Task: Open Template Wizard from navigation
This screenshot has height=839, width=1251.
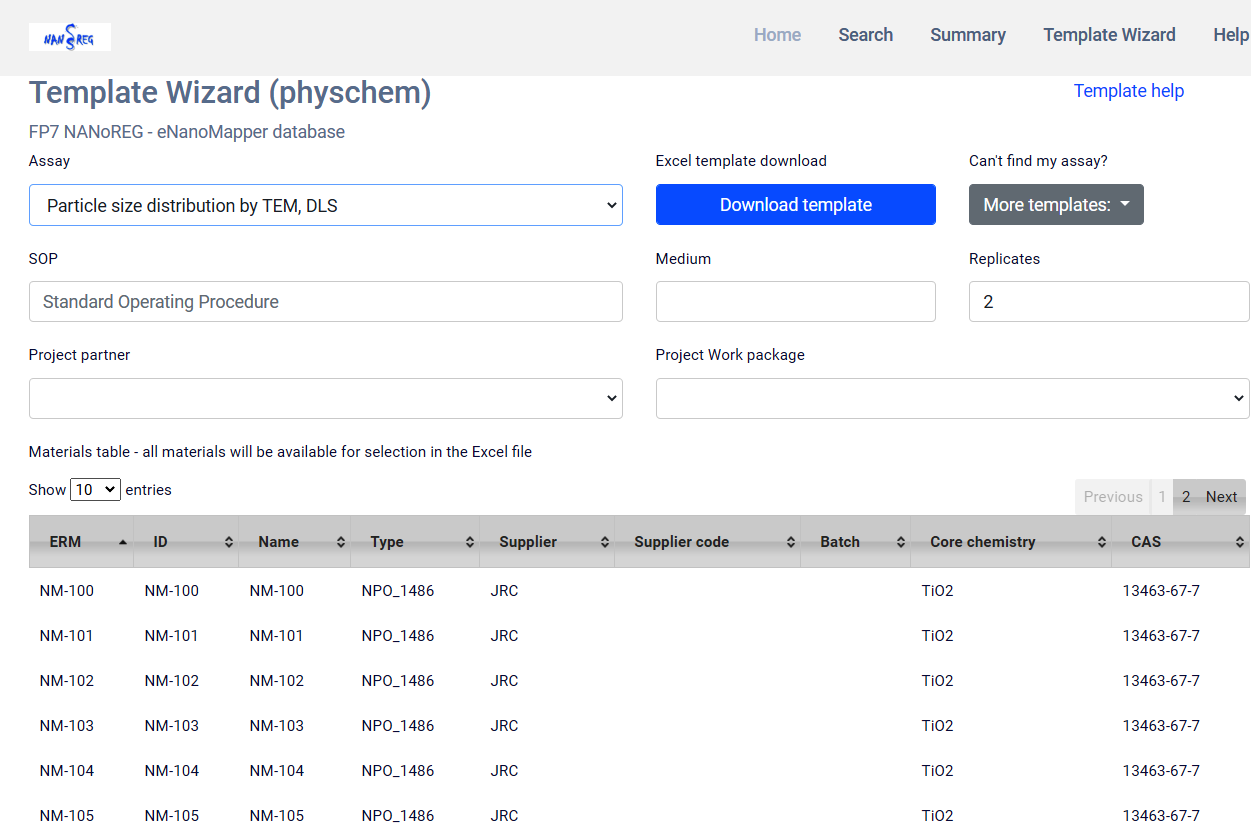Action: pos(1109,35)
